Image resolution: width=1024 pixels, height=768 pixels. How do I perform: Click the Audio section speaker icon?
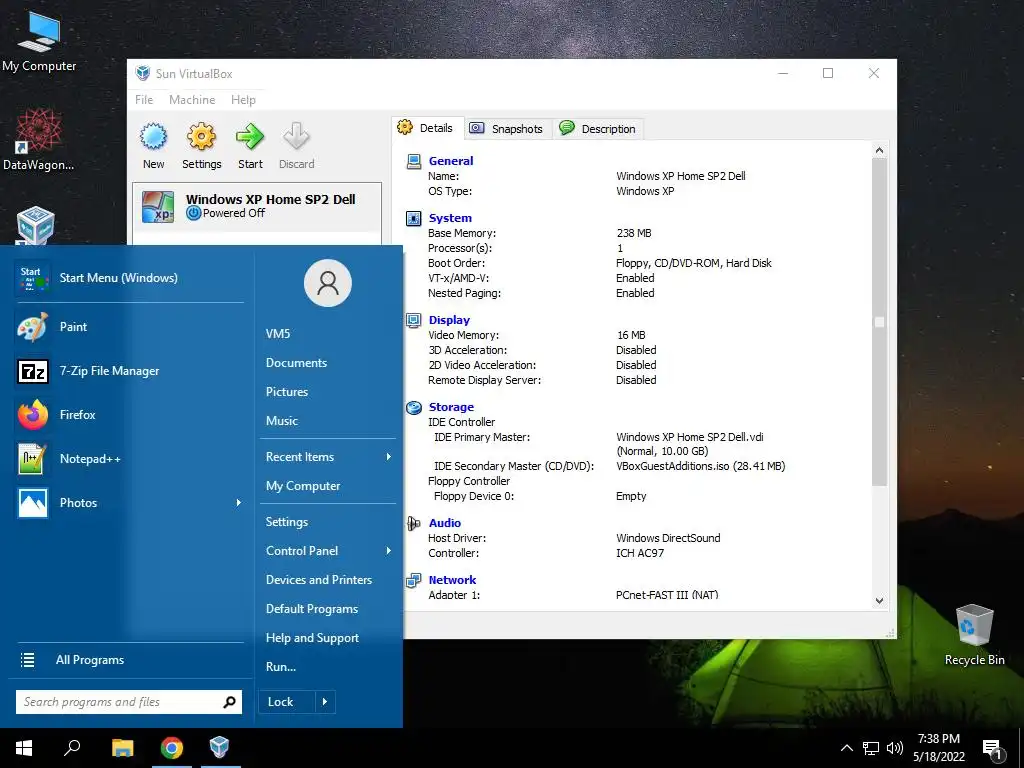click(413, 523)
